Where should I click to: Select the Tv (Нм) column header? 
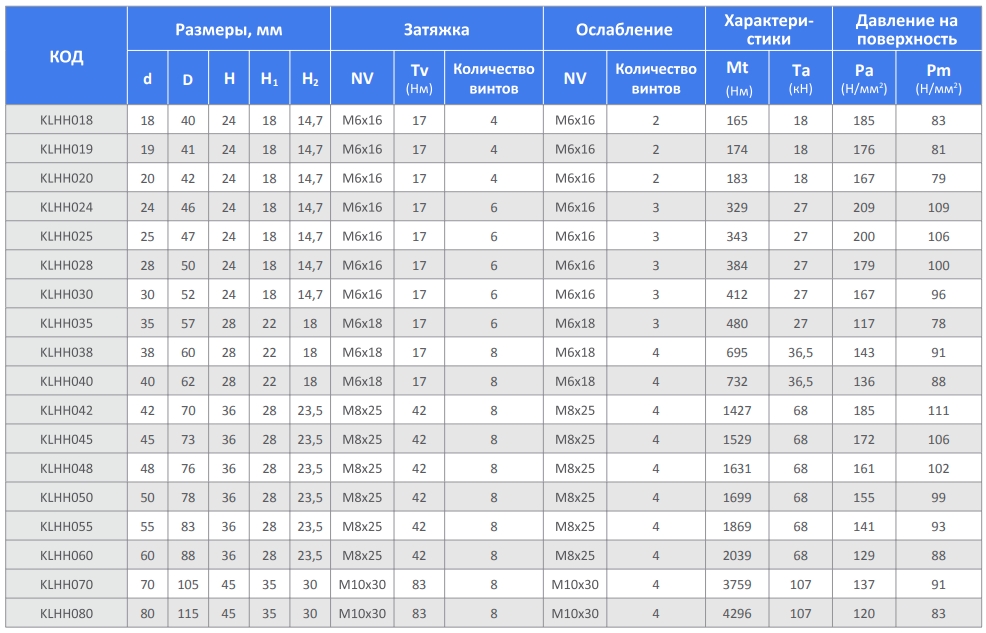(419, 79)
